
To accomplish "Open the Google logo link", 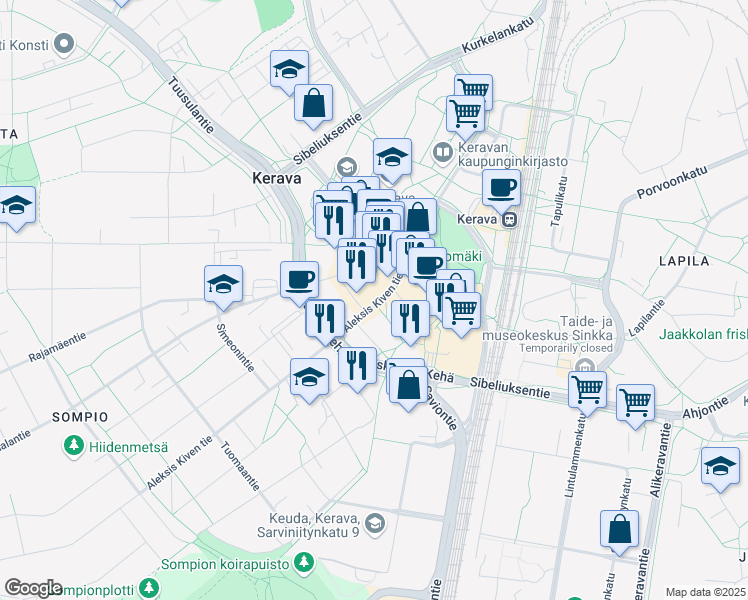I will [33, 588].
